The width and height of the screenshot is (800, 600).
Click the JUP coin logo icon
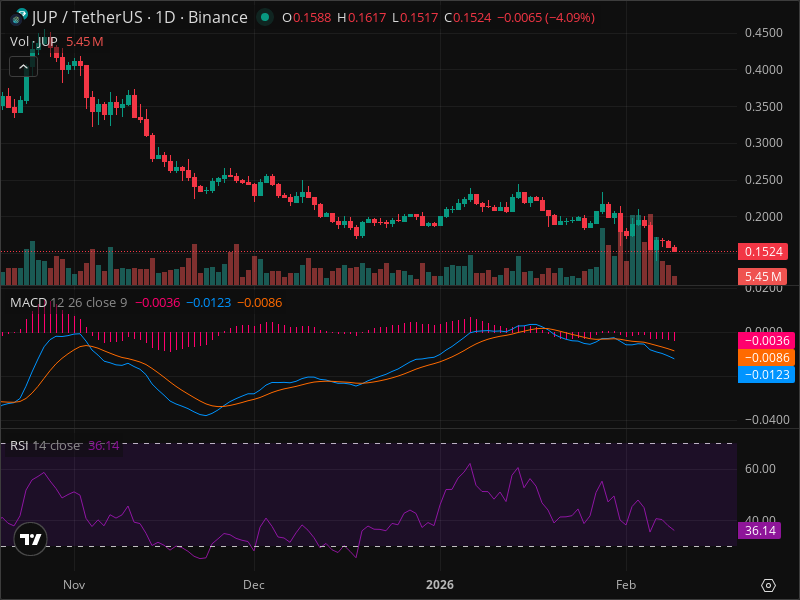(19, 17)
